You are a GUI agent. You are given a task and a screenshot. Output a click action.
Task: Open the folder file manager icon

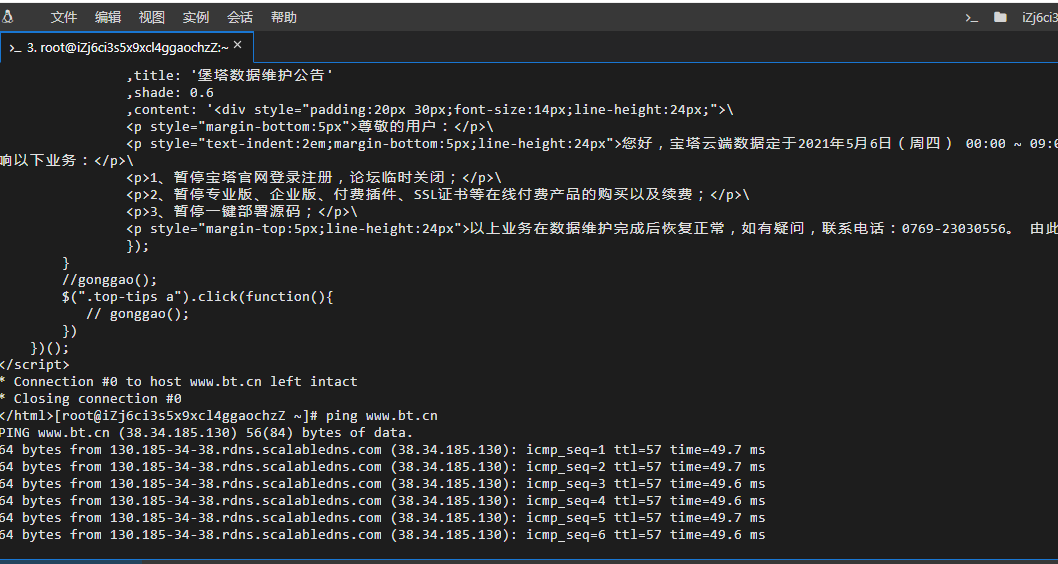1001,18
